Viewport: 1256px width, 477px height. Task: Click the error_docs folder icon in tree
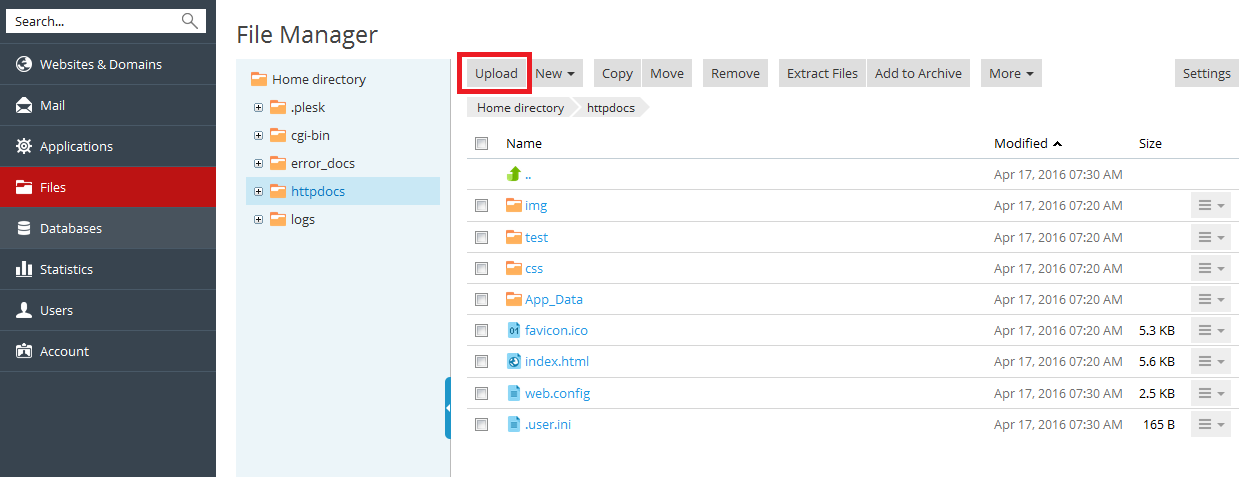(x=278, y=163)
